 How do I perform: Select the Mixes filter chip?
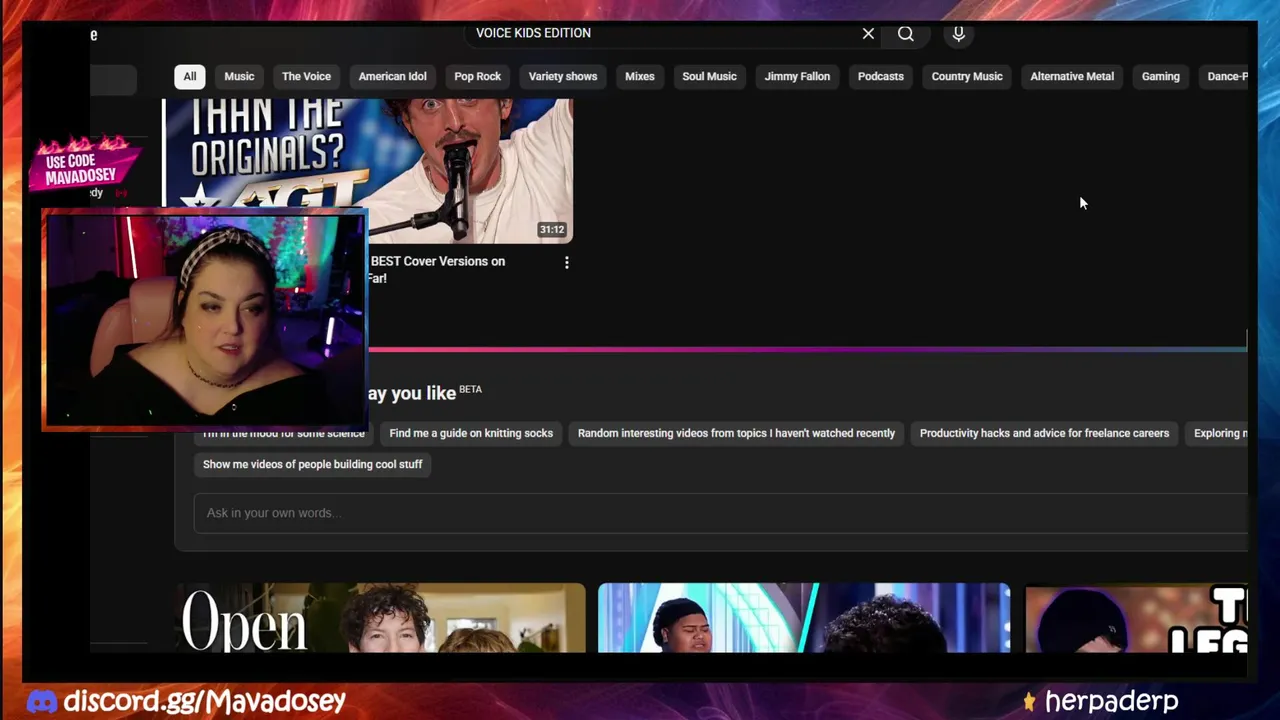pos(640,77)
